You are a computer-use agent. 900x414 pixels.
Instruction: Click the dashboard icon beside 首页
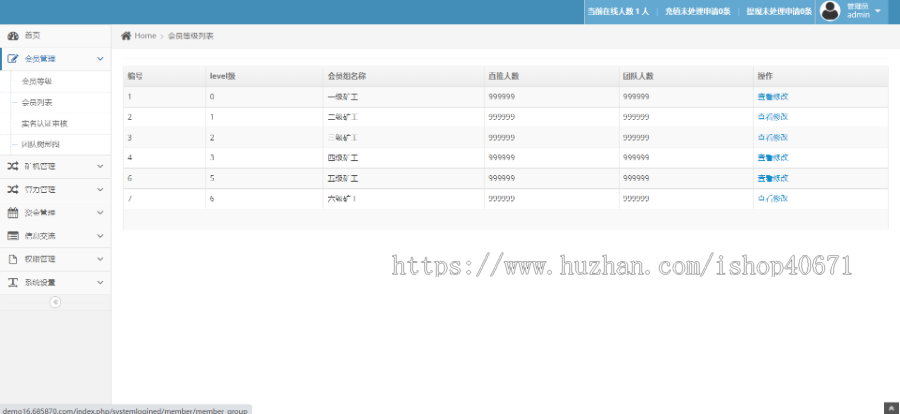click(13, 36)
